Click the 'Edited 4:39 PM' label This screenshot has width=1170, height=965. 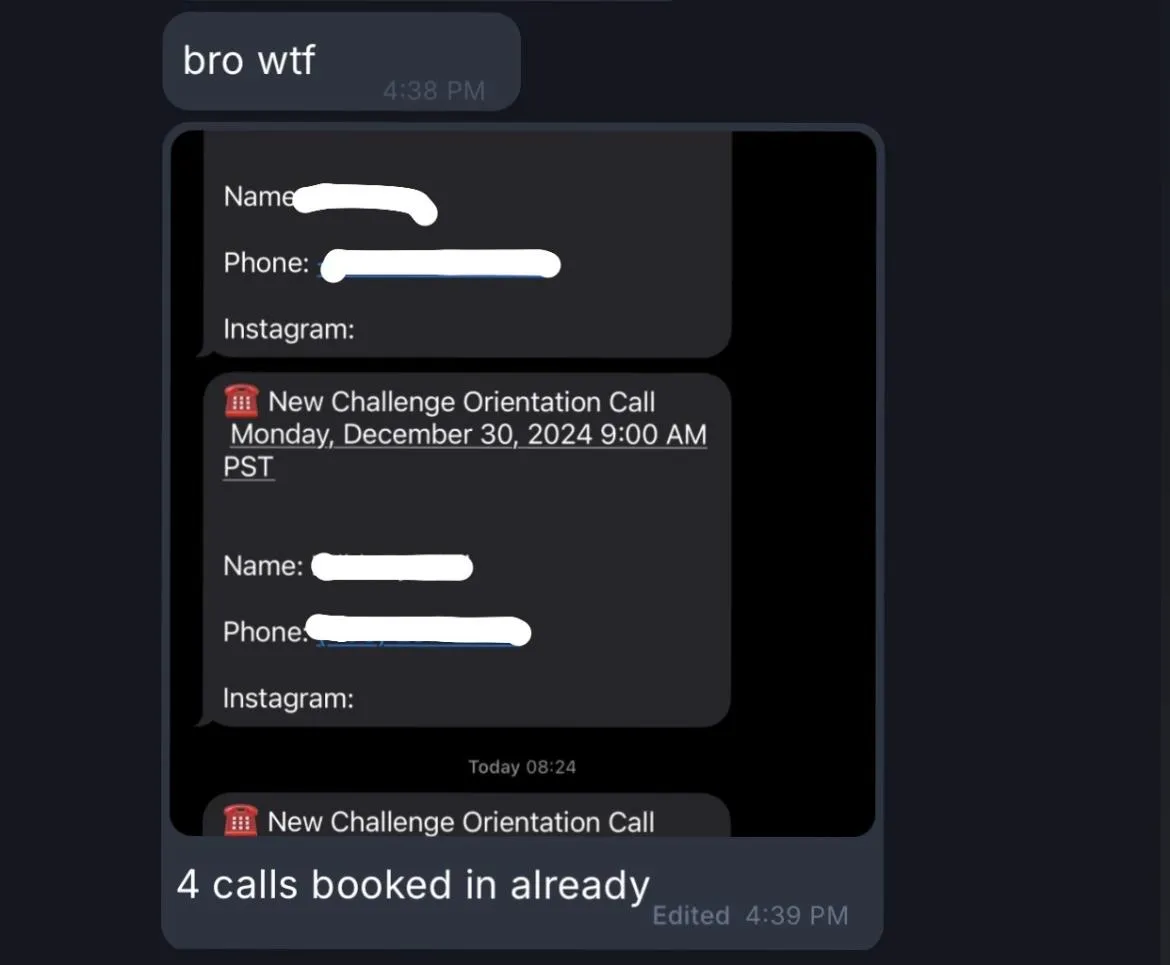[x=750, y=915]
